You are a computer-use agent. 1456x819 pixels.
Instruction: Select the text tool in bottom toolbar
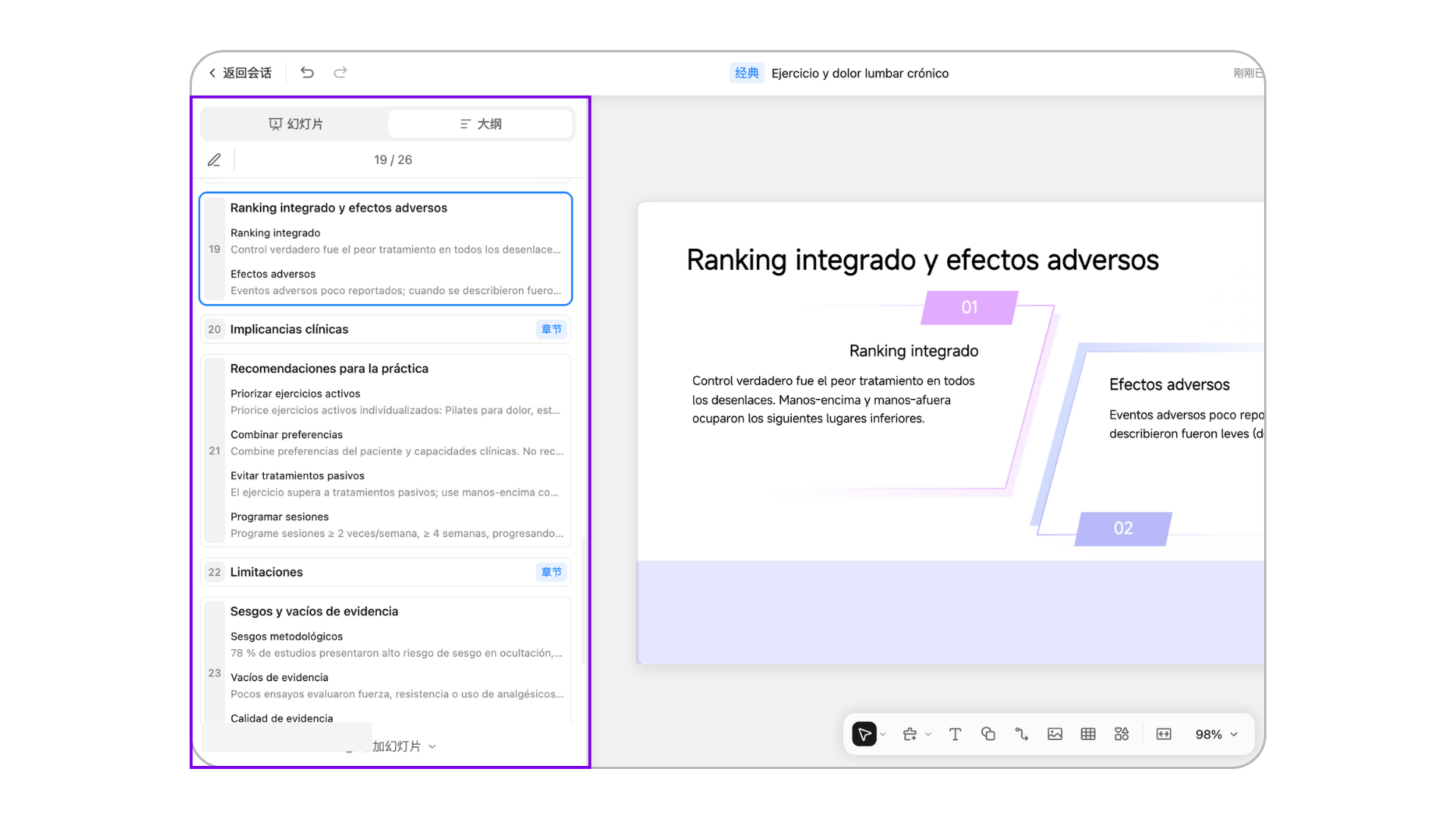tap(955, 734)
